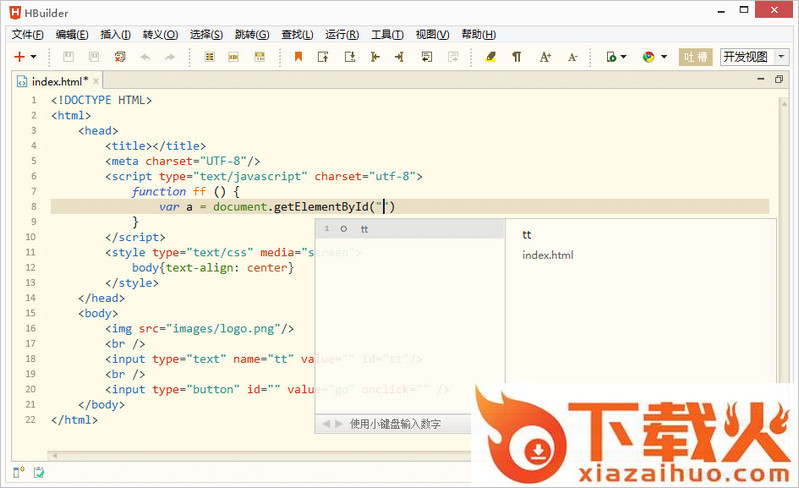
Task: Decrease font size with A- icon
Action: (573, 57)
